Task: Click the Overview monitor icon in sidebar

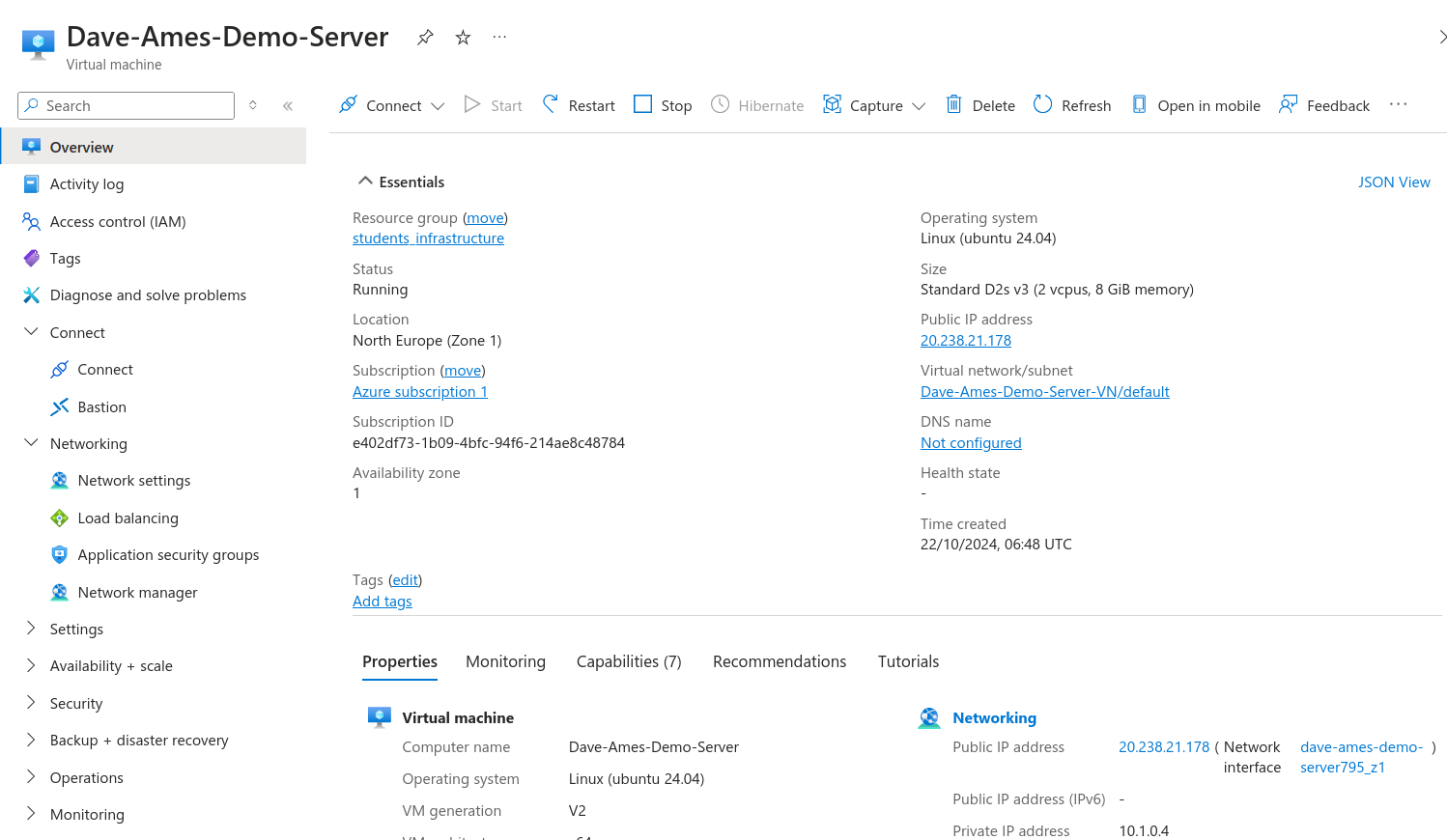Action: [x=32, y=147]
